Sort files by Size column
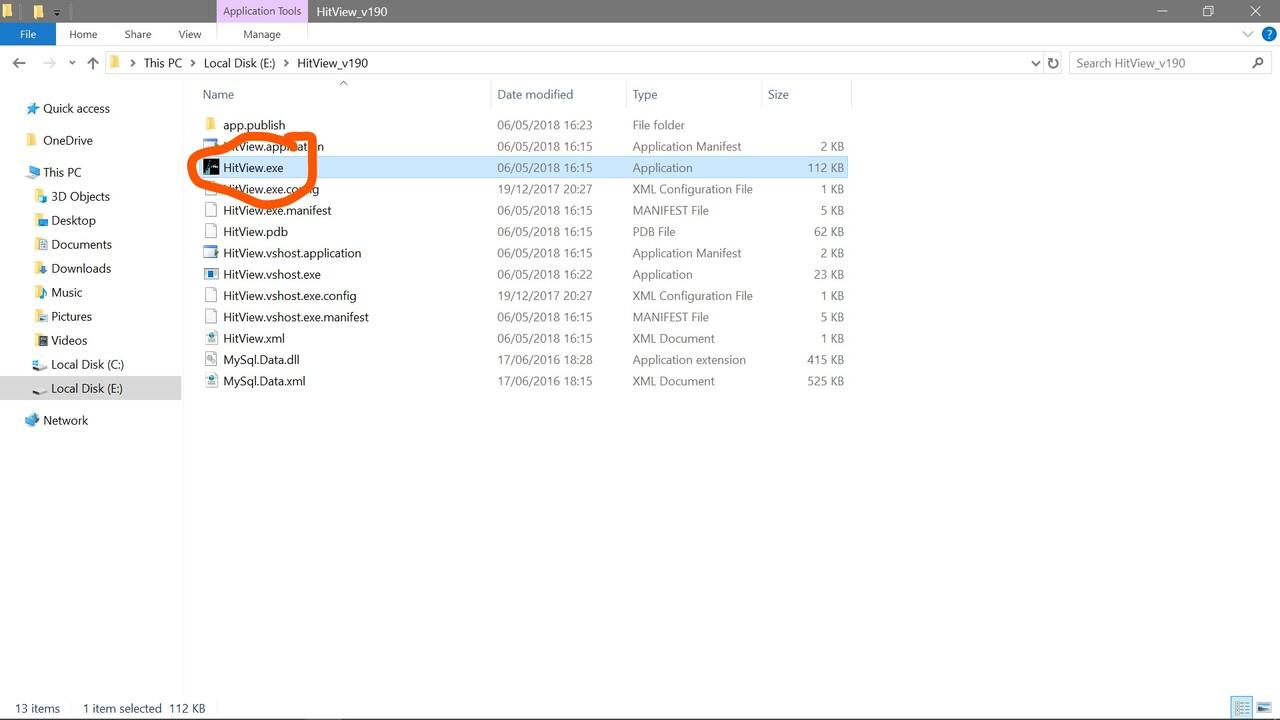The image size is (1280, 720). (x=778, y=95)
